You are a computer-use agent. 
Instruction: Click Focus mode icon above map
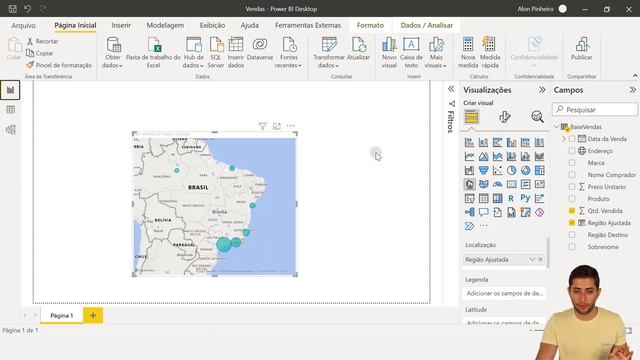coord(277,126)
